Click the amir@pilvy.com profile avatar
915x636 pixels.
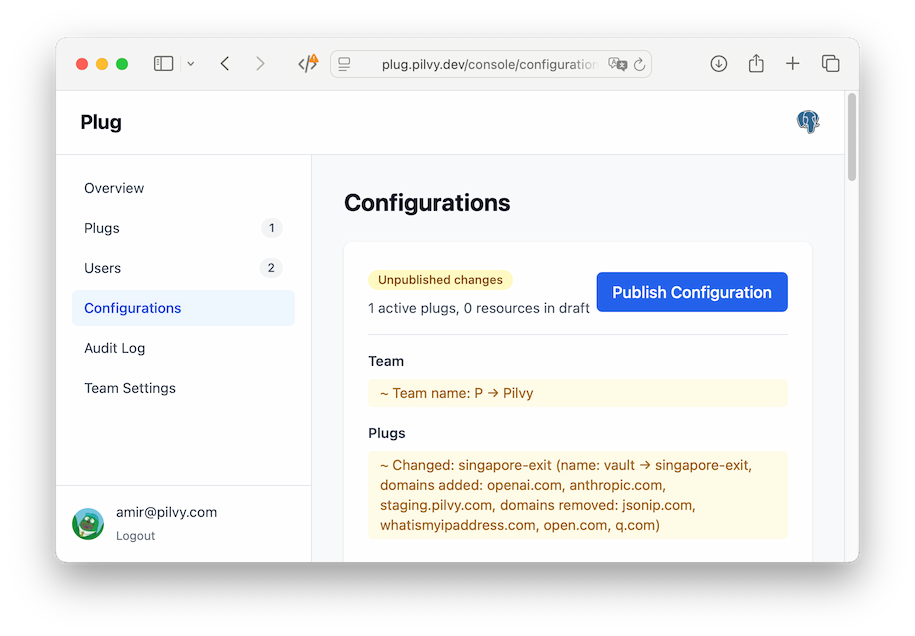[x=87, y=522]
